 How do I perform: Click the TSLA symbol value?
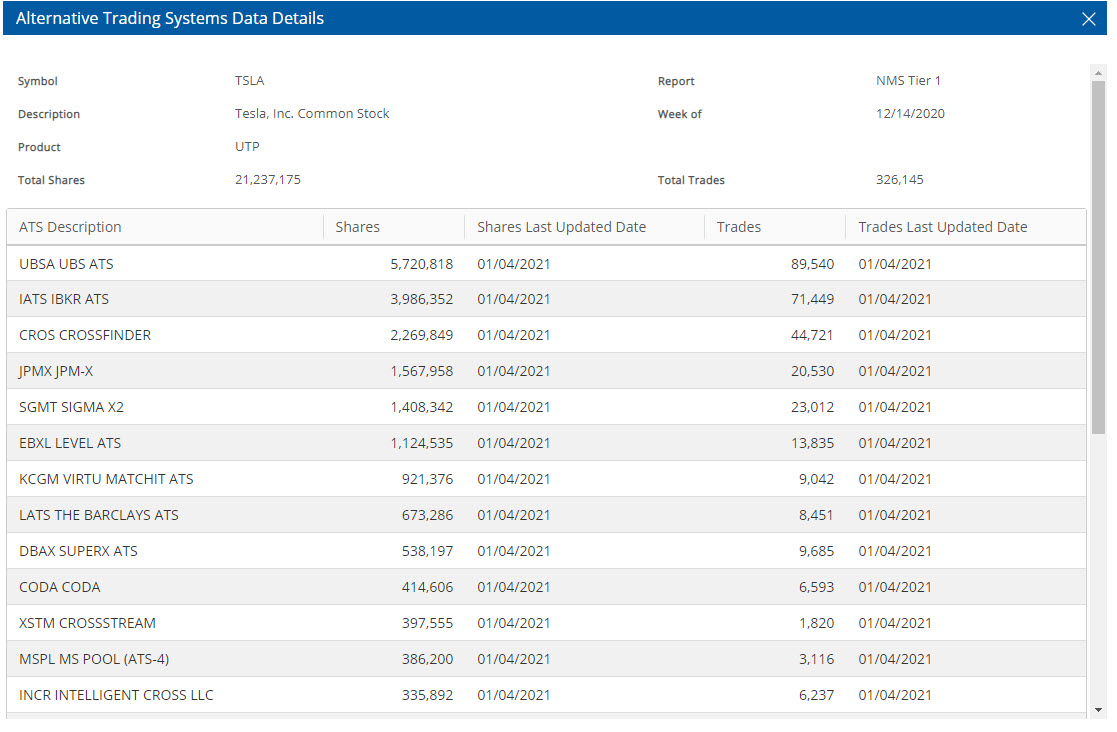click(x=249, y=80)
